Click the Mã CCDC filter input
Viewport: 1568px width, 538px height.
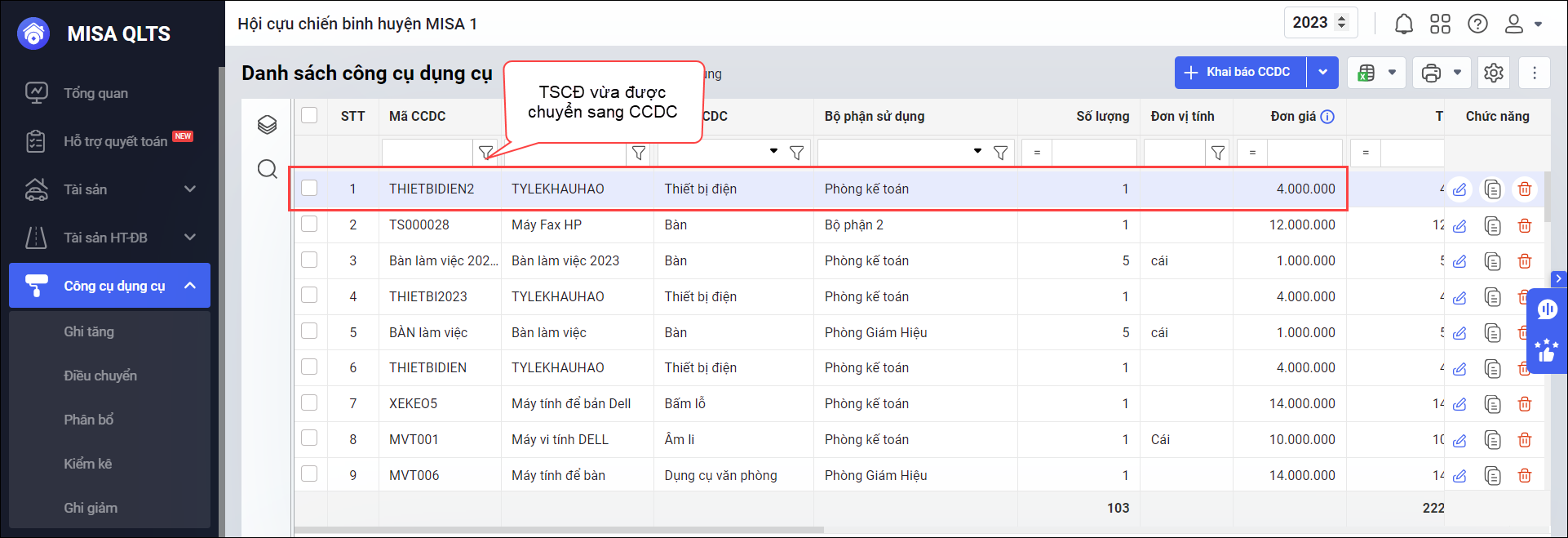tap(427, 153)
